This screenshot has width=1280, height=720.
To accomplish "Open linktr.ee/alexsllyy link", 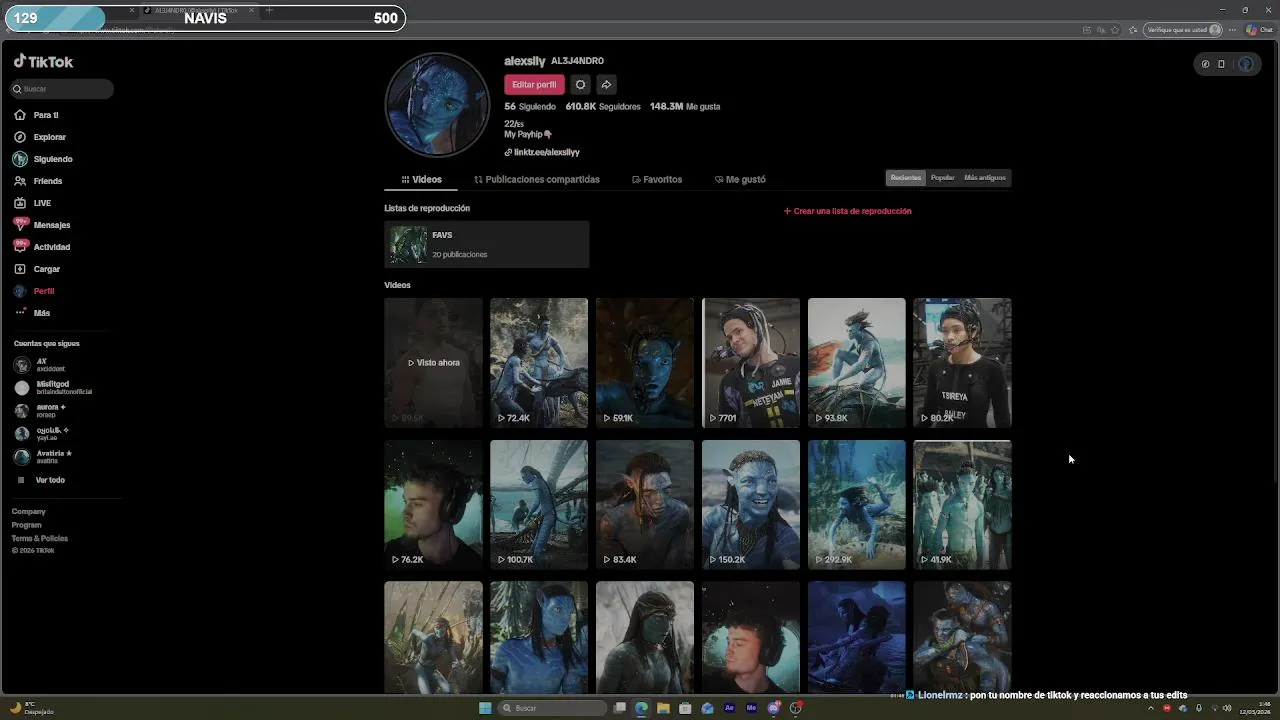I will 542,152.
